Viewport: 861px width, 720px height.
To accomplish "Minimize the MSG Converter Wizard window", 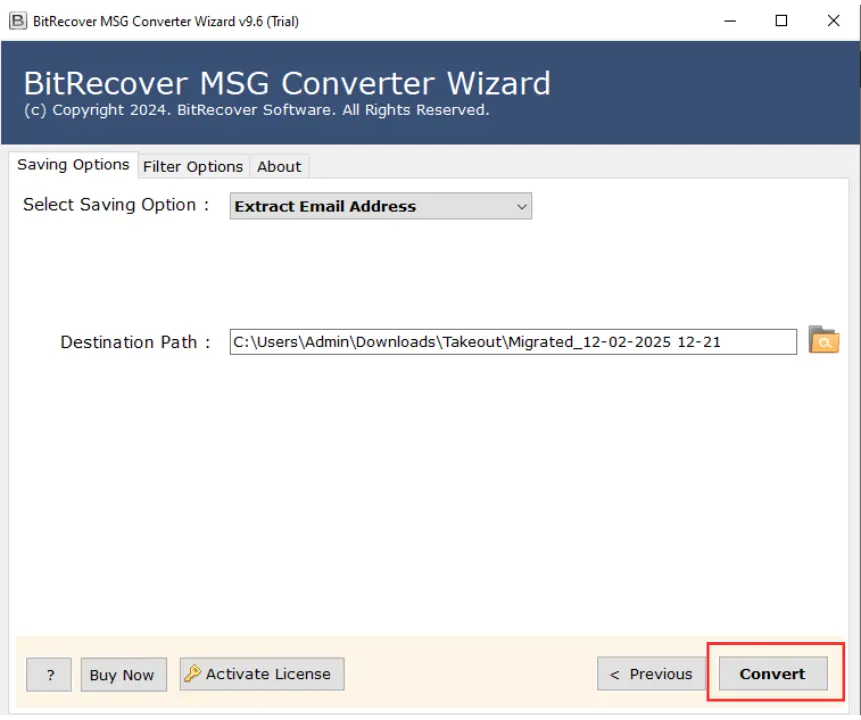I will point(730,21).
